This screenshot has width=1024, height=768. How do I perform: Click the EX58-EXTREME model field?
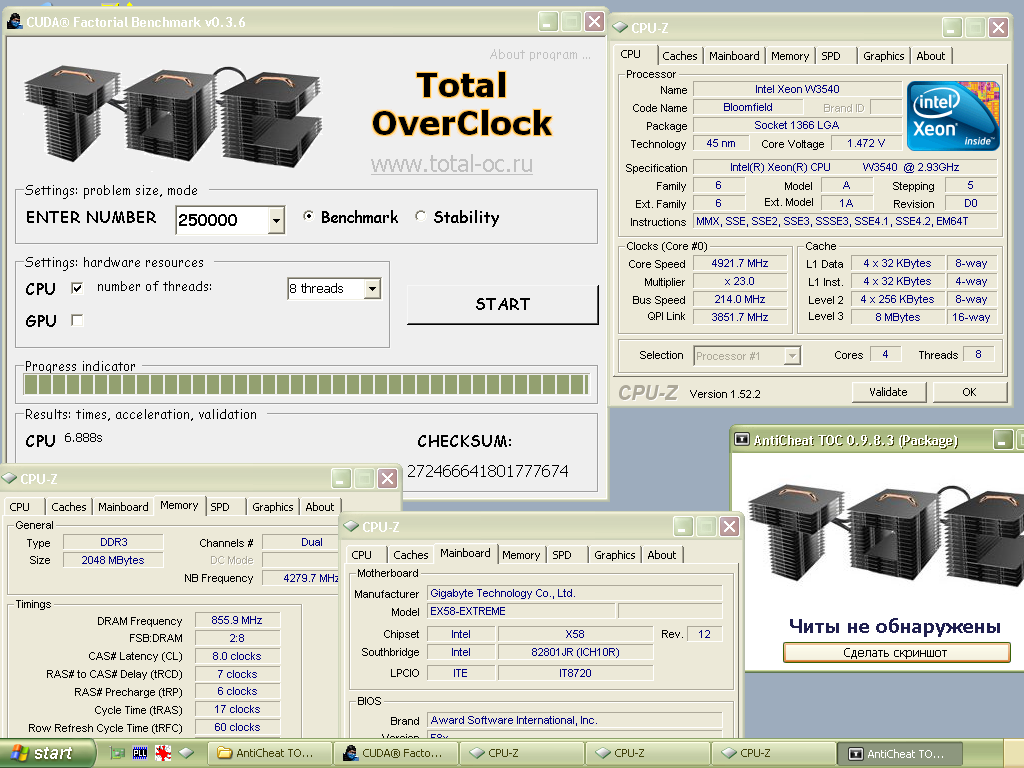(x=521, y=611)
